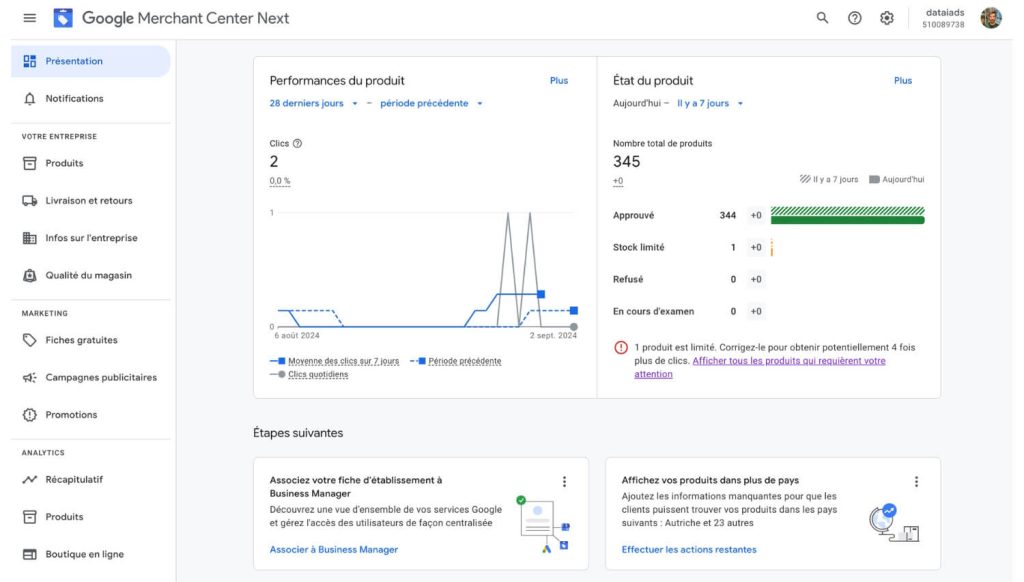Click the gray endpoint dot on chart
1024x582 pixels.
[573, 327]
